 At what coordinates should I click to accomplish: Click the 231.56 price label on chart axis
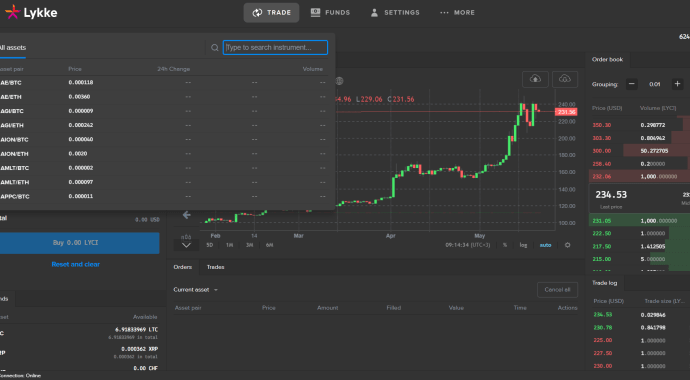click(x=566, y=112)
